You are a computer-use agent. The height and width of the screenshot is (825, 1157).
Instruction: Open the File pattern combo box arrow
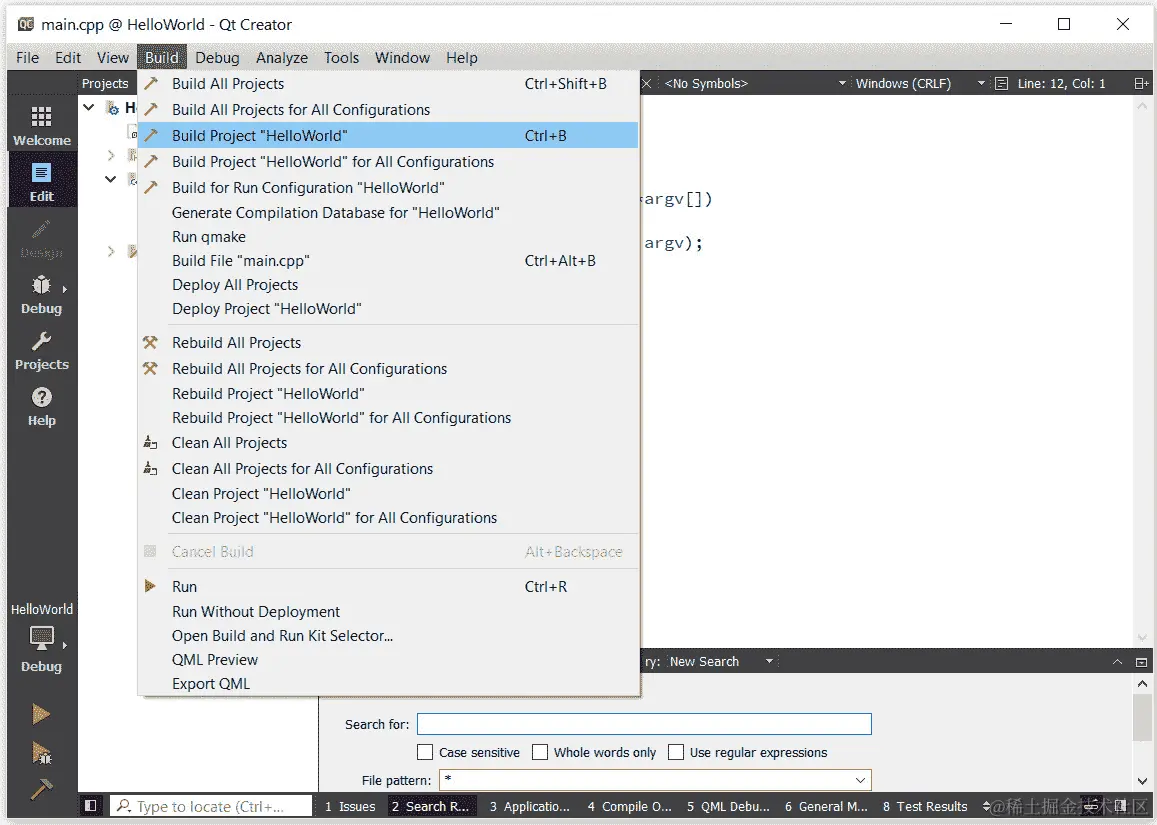pos(860,780)
